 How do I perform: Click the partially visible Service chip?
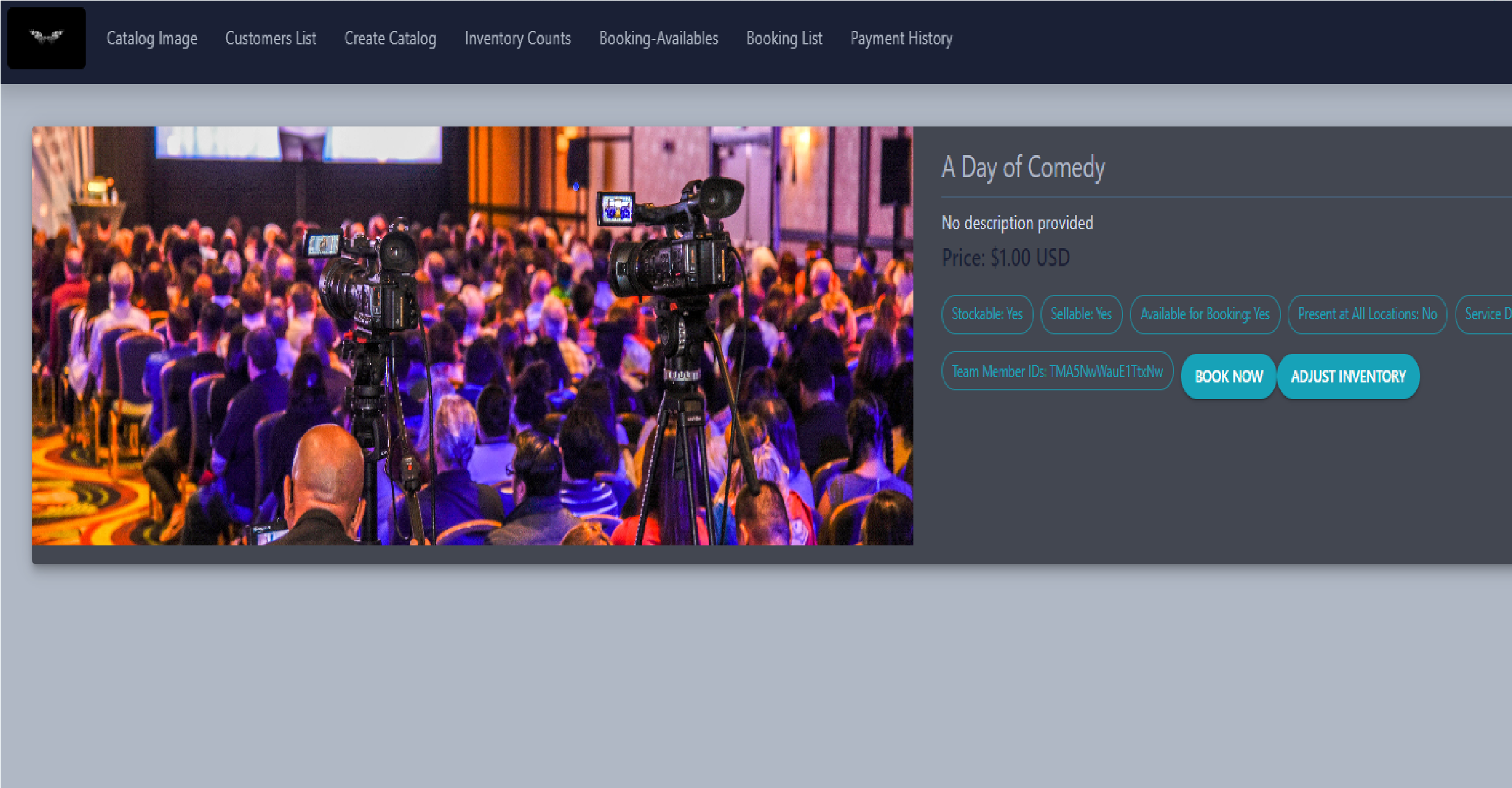click(1485, 314)
